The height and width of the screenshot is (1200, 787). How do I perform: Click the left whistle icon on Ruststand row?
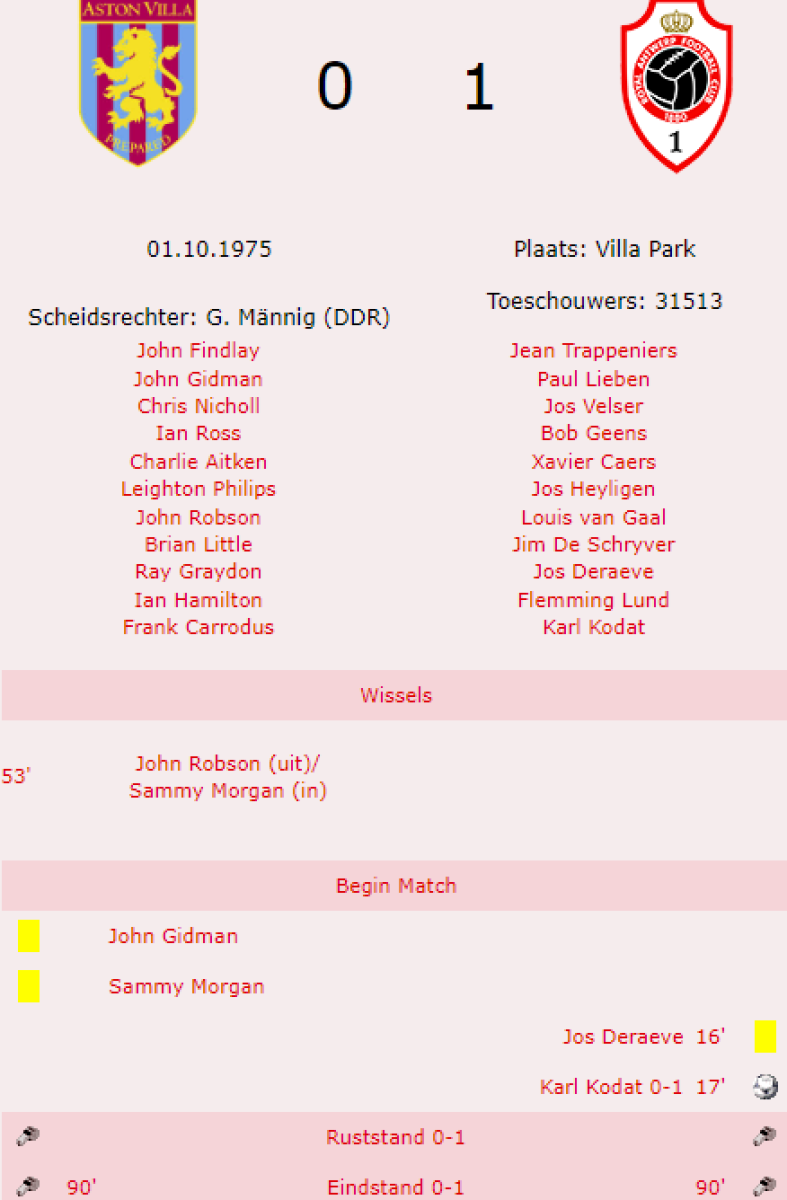pos(28,1137)
